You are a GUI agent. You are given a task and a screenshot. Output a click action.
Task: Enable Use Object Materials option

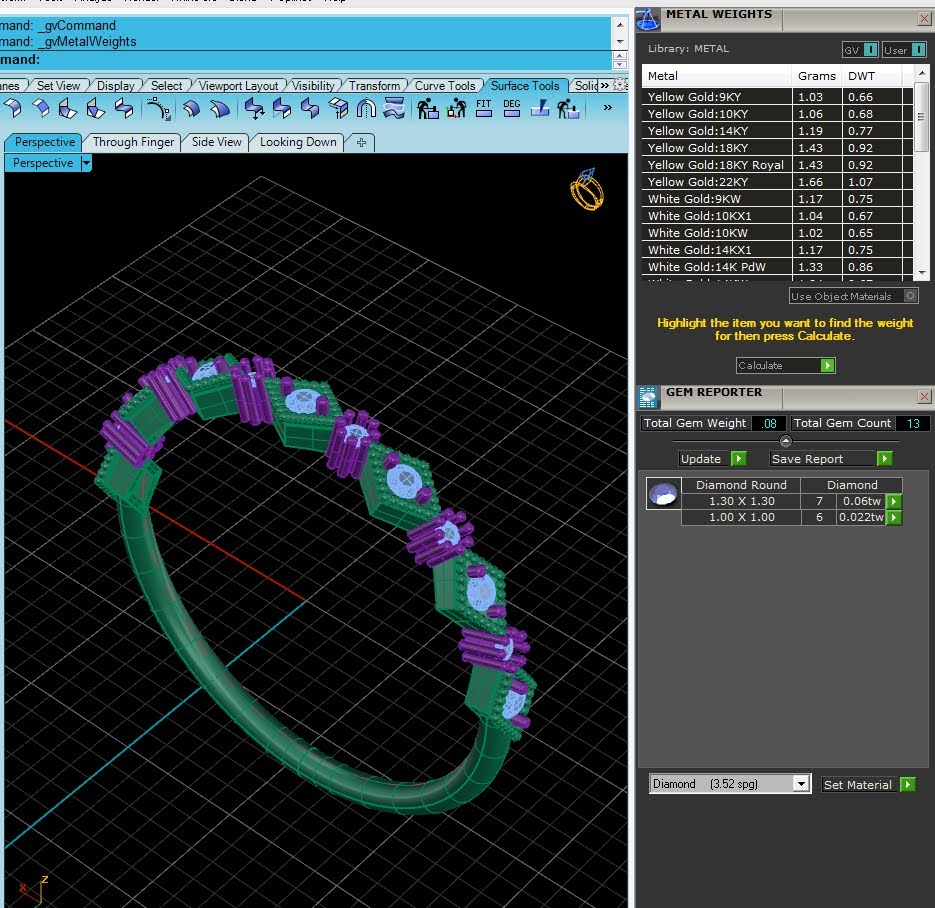853,296
